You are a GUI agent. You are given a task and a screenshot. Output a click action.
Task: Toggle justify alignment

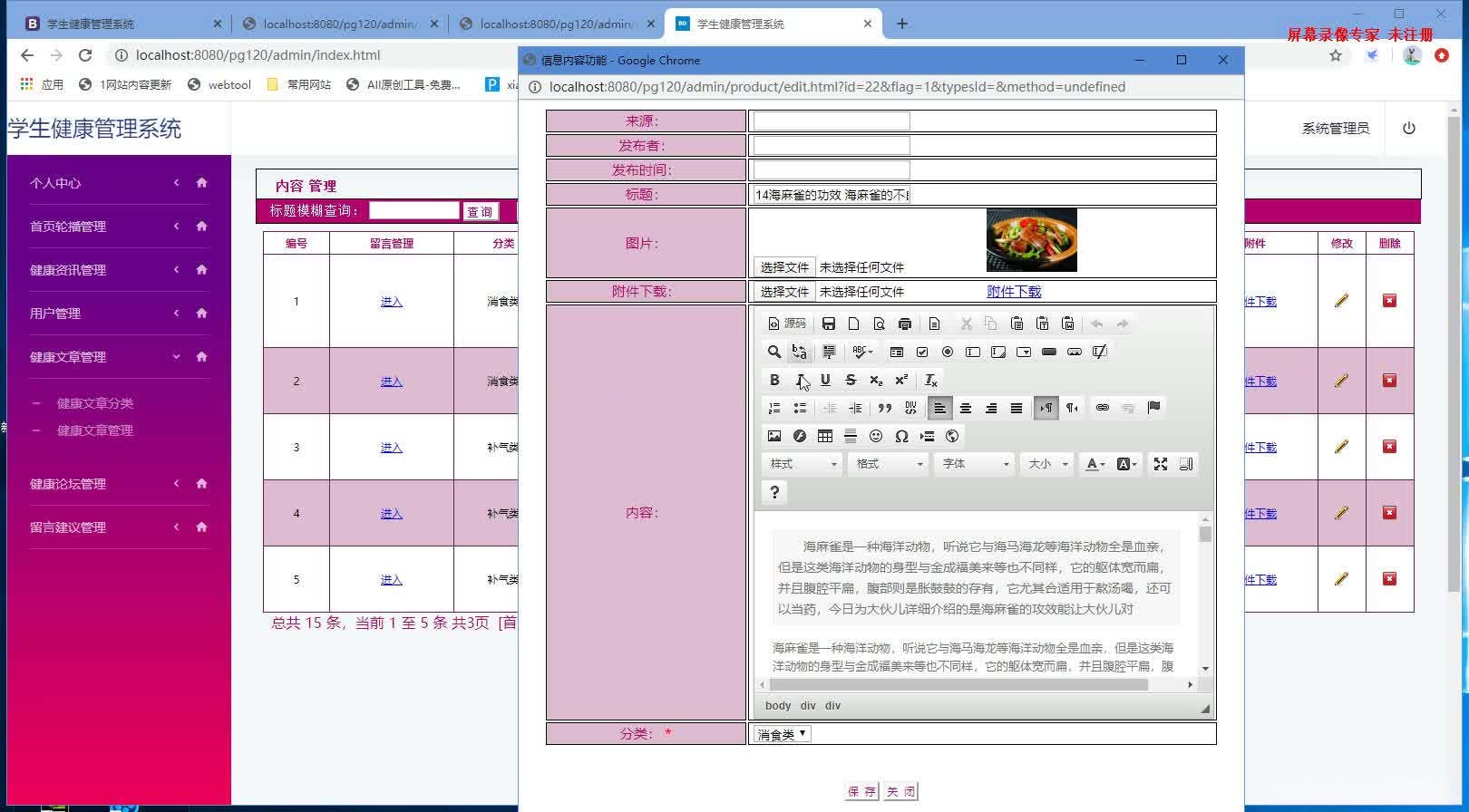(x=1017, y=408)
